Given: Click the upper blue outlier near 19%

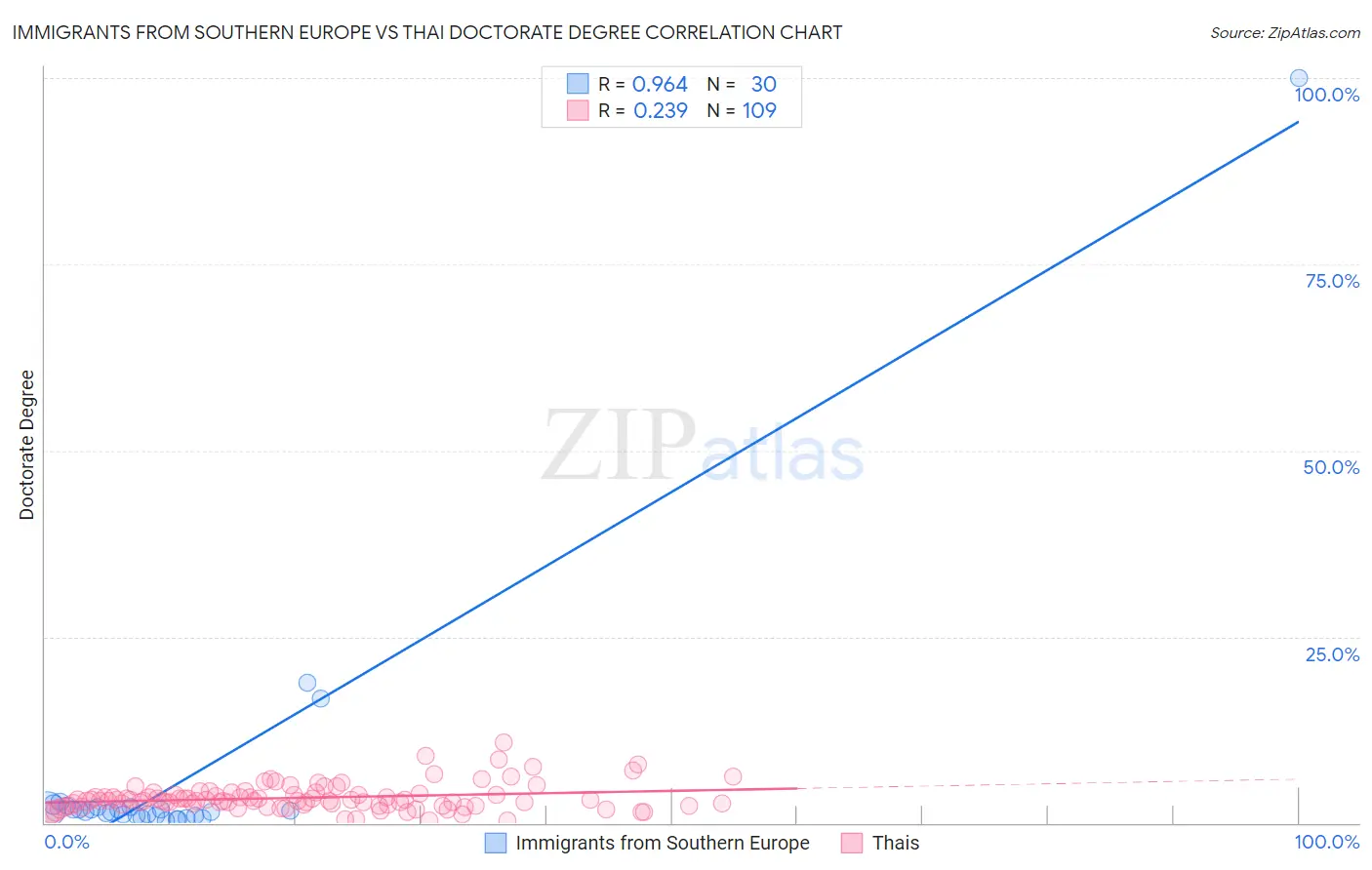Looking at the screenshot, I should 307,683.
